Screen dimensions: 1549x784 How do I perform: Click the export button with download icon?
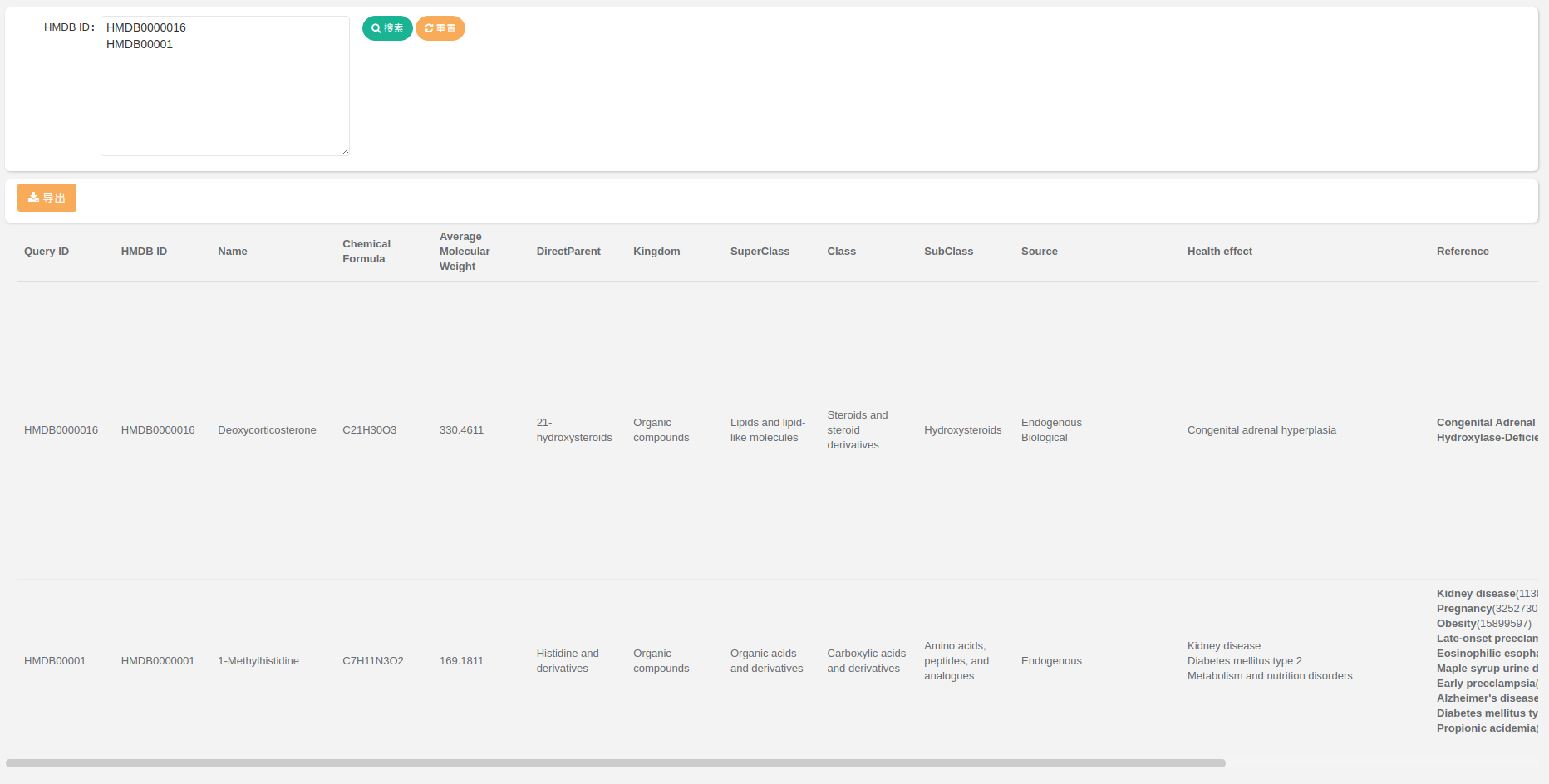pyautogui.click(x=47, y=198)
